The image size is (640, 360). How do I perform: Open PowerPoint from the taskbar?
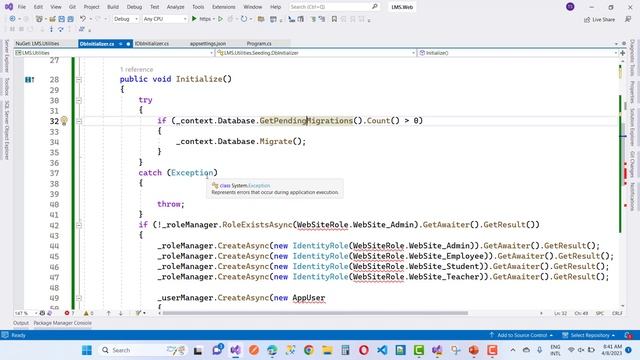pyautogui.click(x=473, y=350)
